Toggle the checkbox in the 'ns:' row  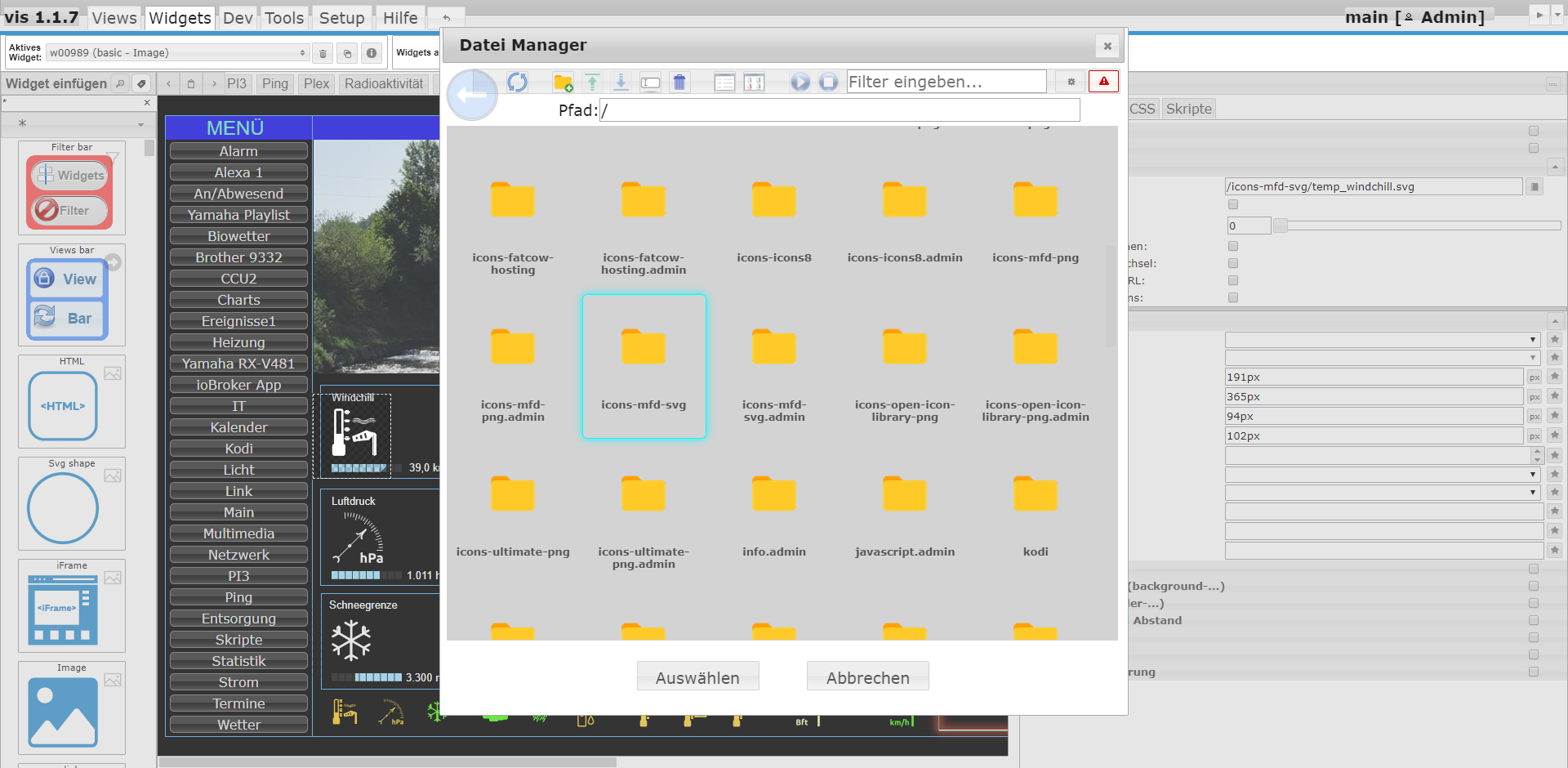(1233, 297)
